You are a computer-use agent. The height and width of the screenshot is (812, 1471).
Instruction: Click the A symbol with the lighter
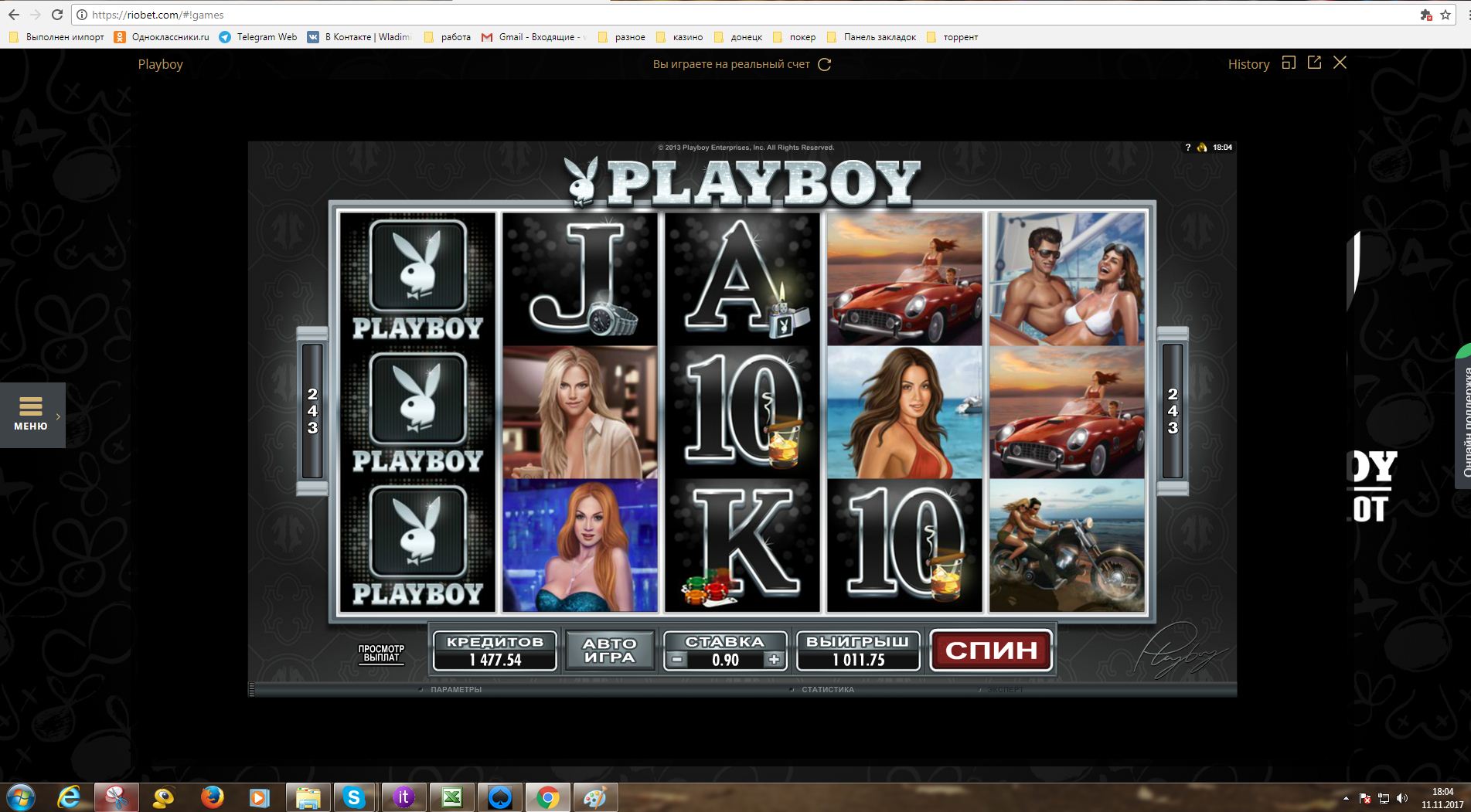click(x=742, y=279)
